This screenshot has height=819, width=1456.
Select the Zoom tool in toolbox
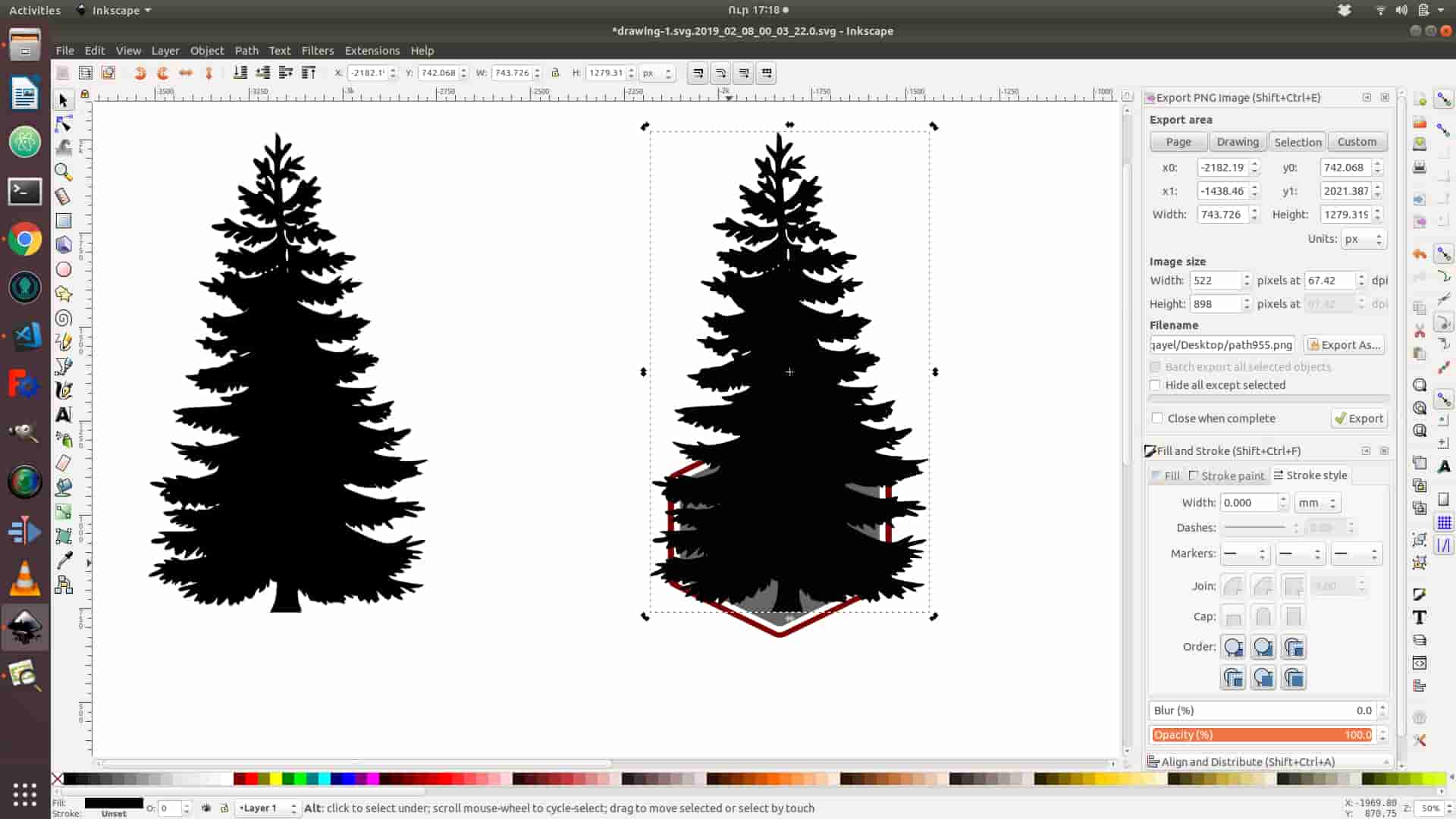point(64,172)
